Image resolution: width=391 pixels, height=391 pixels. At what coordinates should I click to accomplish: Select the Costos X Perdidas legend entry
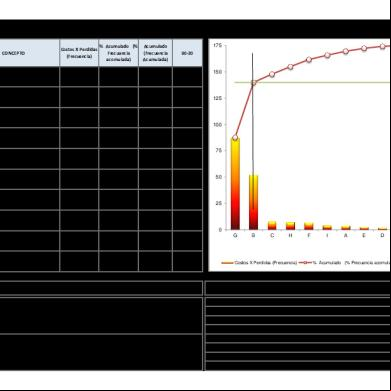[x=259, y=263]
